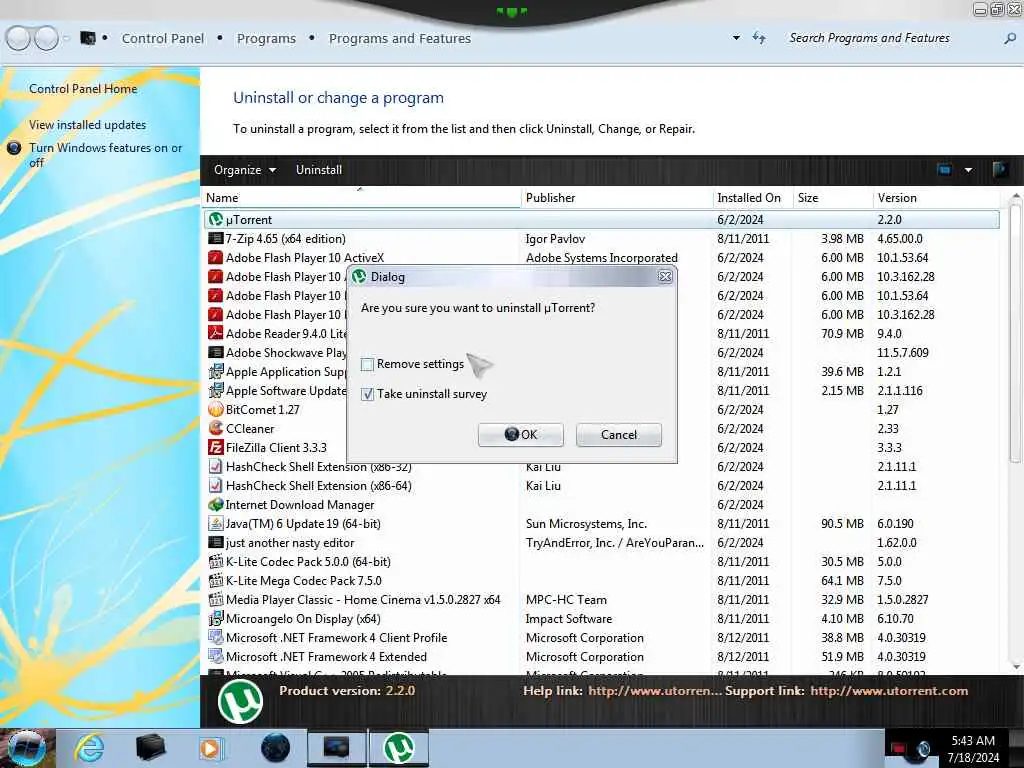Open Turn Windows features on or off
1024x768 pixels.
coord(105,155)
